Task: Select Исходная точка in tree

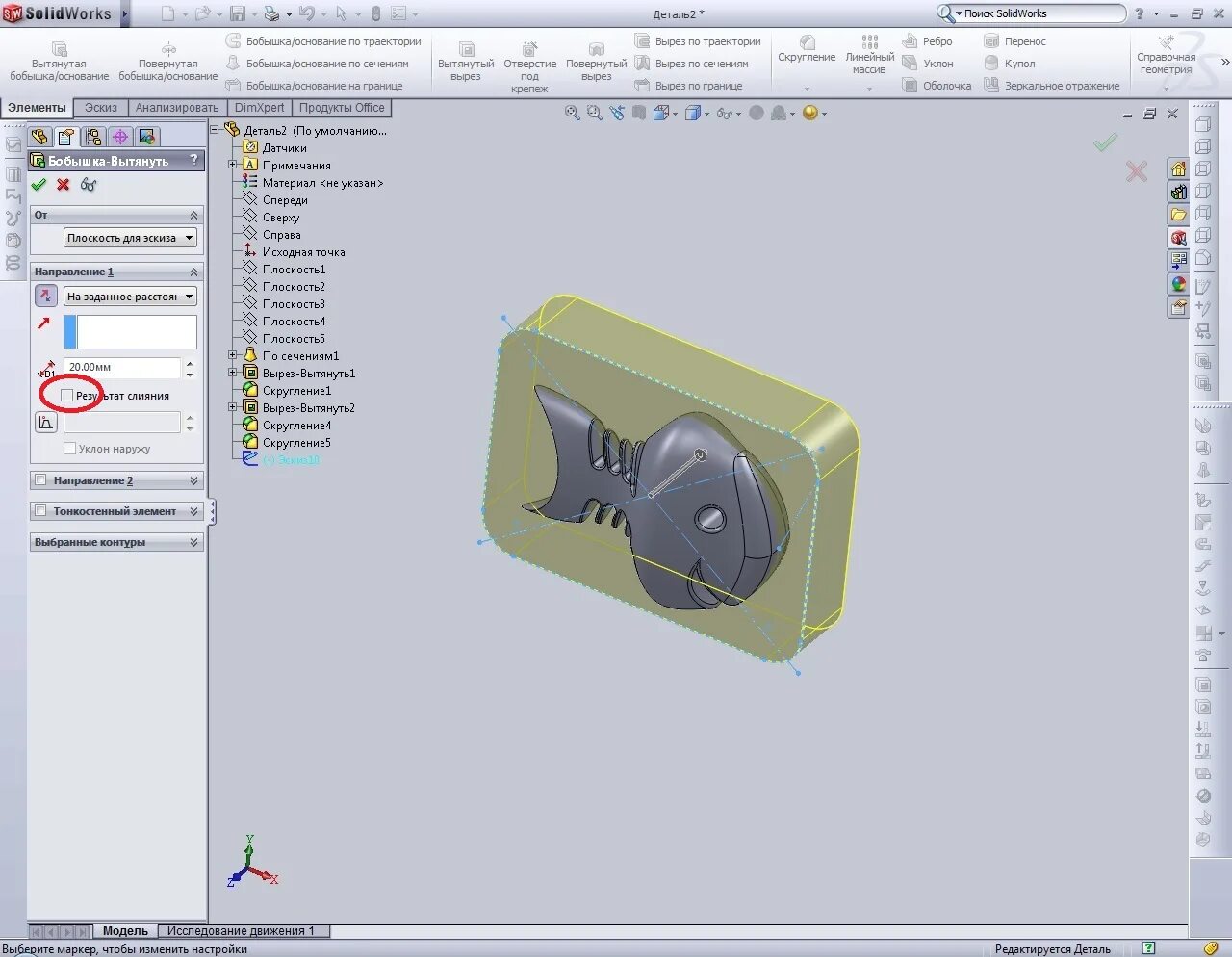Action: (303, 252)
